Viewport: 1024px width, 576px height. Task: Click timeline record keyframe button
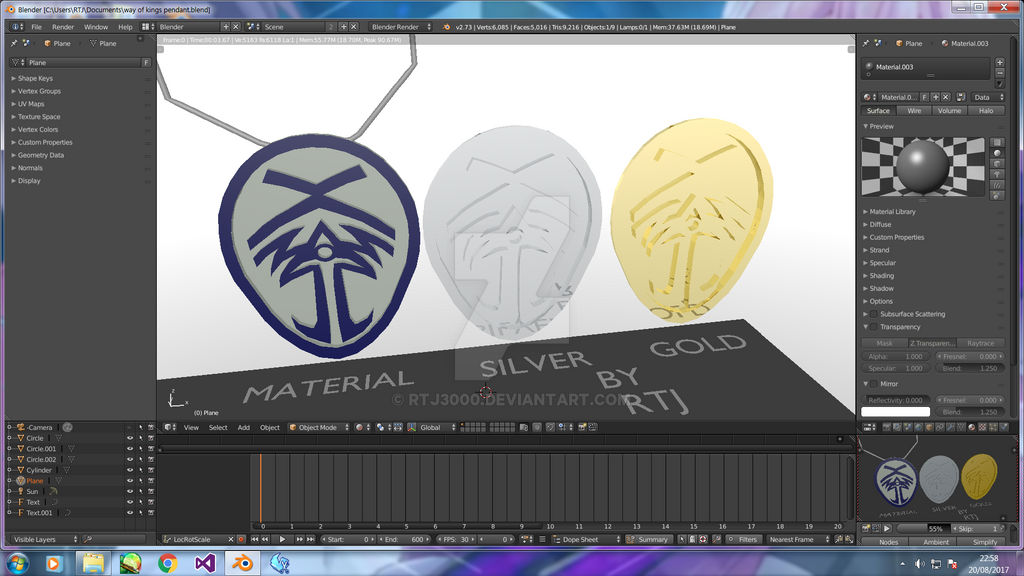click(x=241, y=539)
